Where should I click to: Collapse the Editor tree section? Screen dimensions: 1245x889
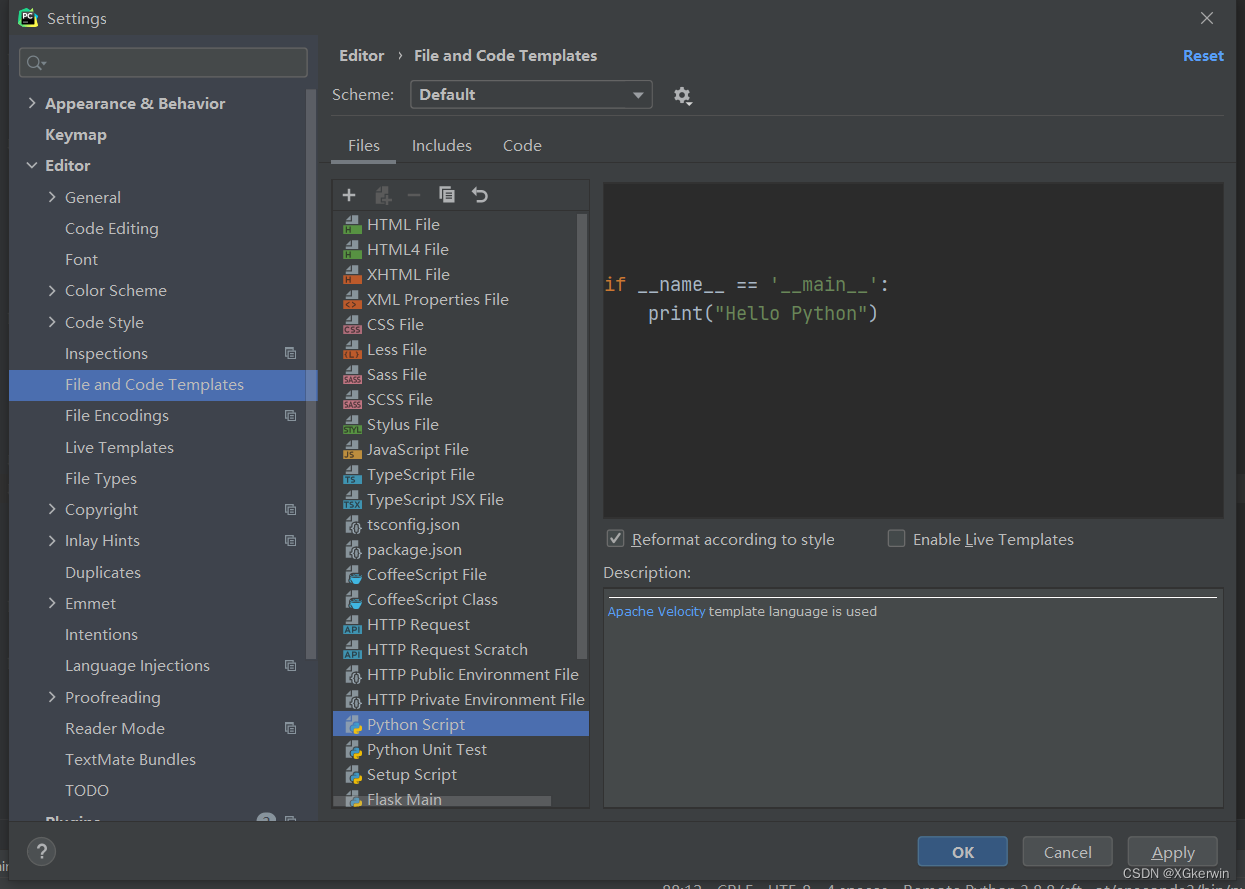pos(32,166)
